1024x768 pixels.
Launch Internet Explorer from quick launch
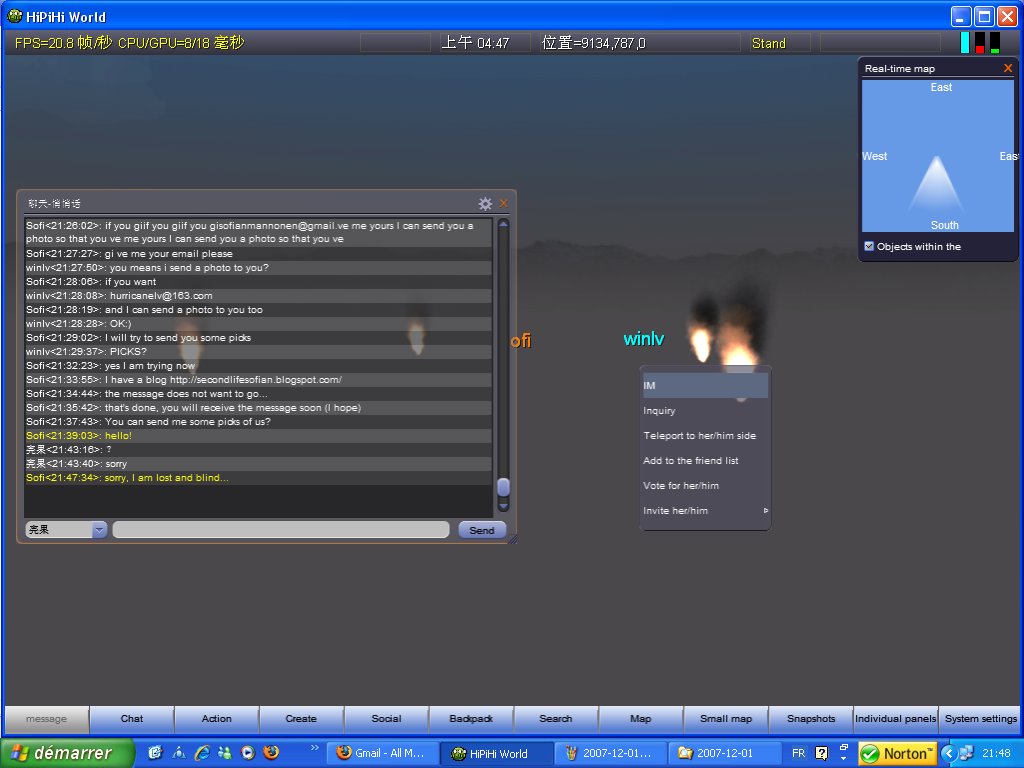coord(202,753)
